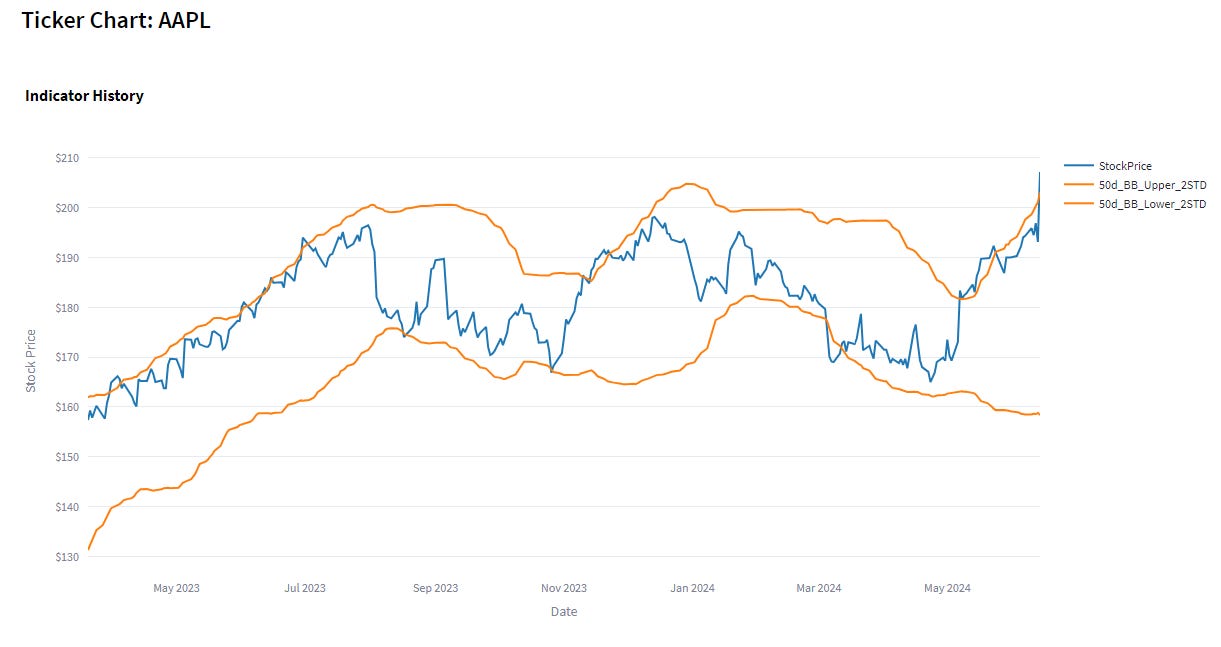Viewport: 1221px width, 647px height.
Task: Click the $160 y-axis label
Action: pyautogui.click(x=68, y=407)
